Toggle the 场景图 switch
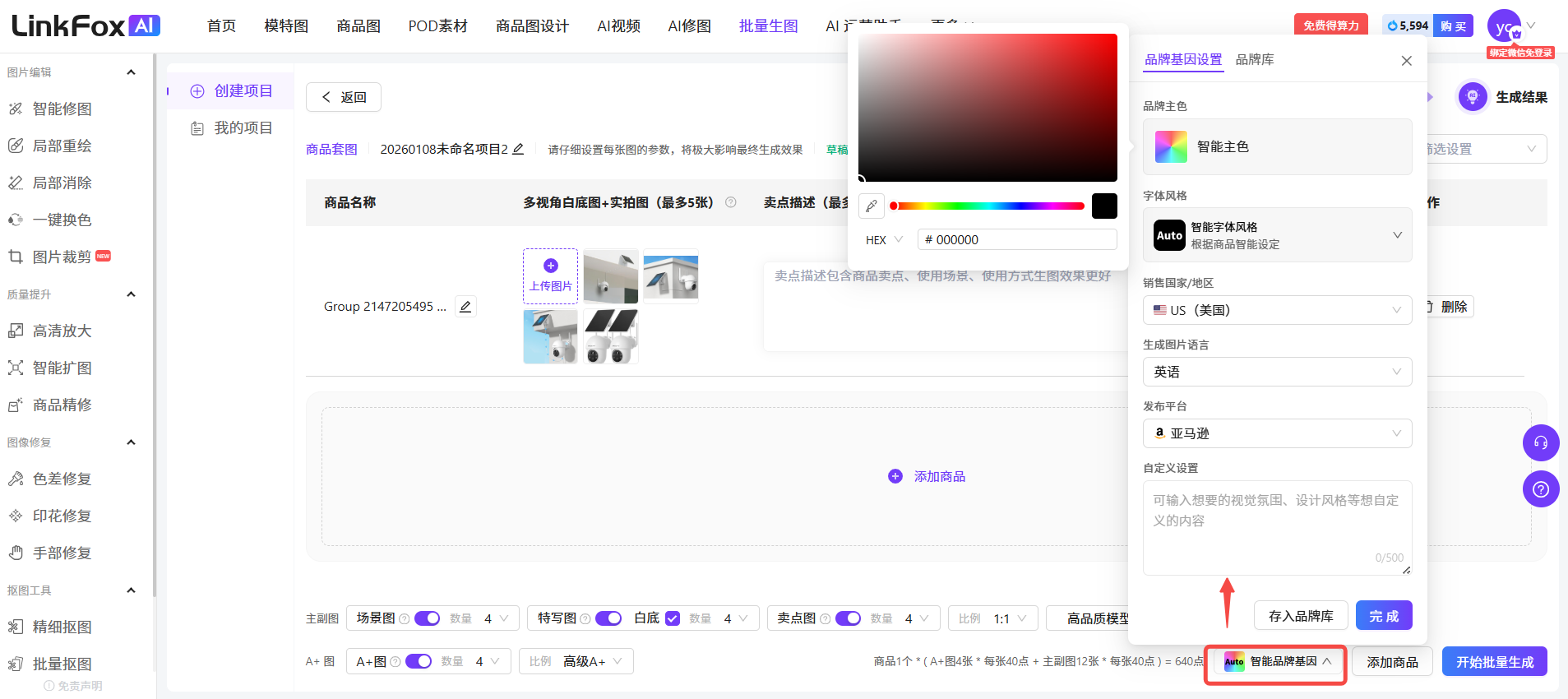This screenshot has height=699, width=1568. pos(427,618)
